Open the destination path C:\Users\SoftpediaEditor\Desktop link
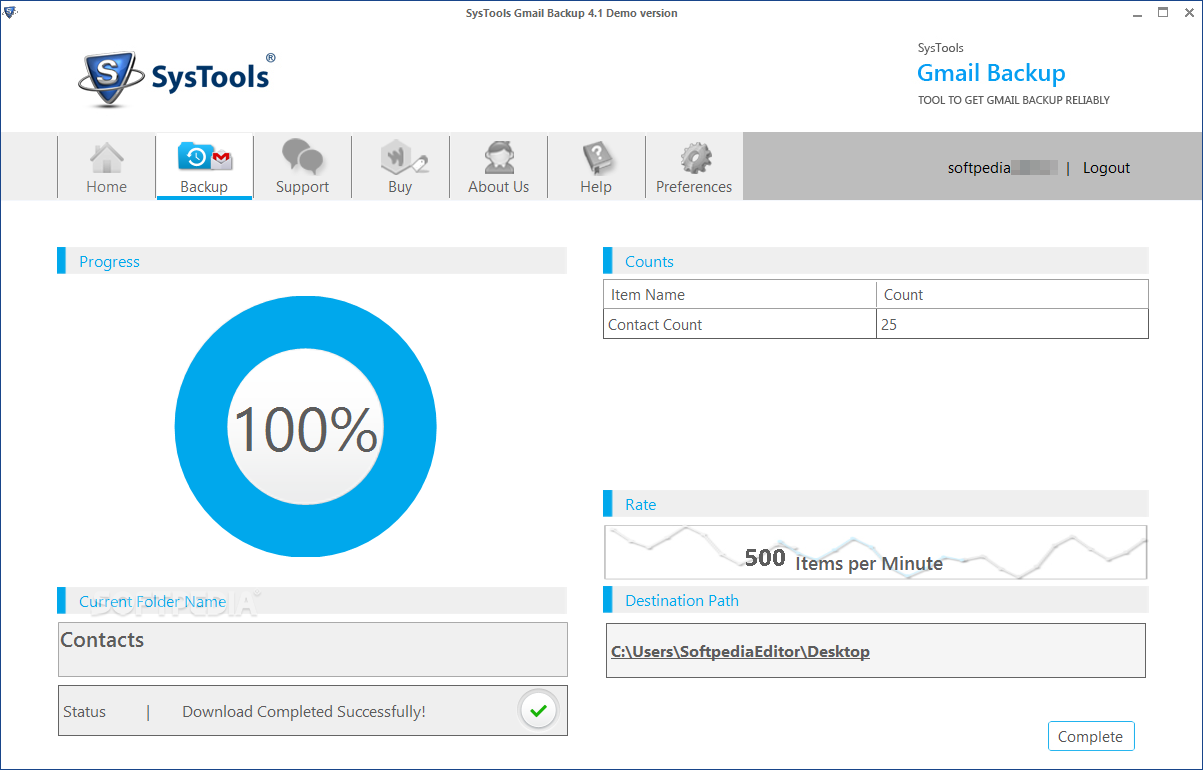This screenshot has height=770, width=1203. click(740, 652)
